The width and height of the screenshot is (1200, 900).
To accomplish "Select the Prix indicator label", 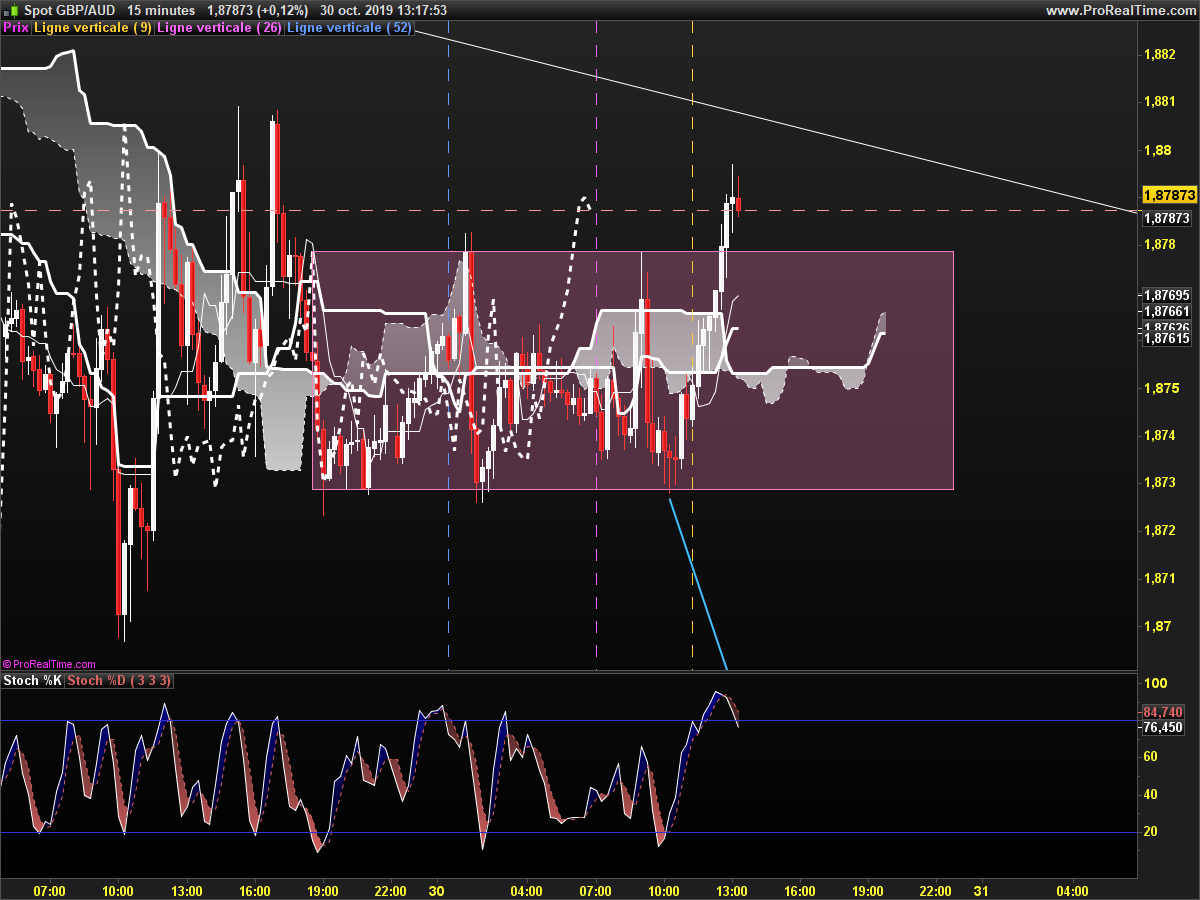I will coord(16,28).
